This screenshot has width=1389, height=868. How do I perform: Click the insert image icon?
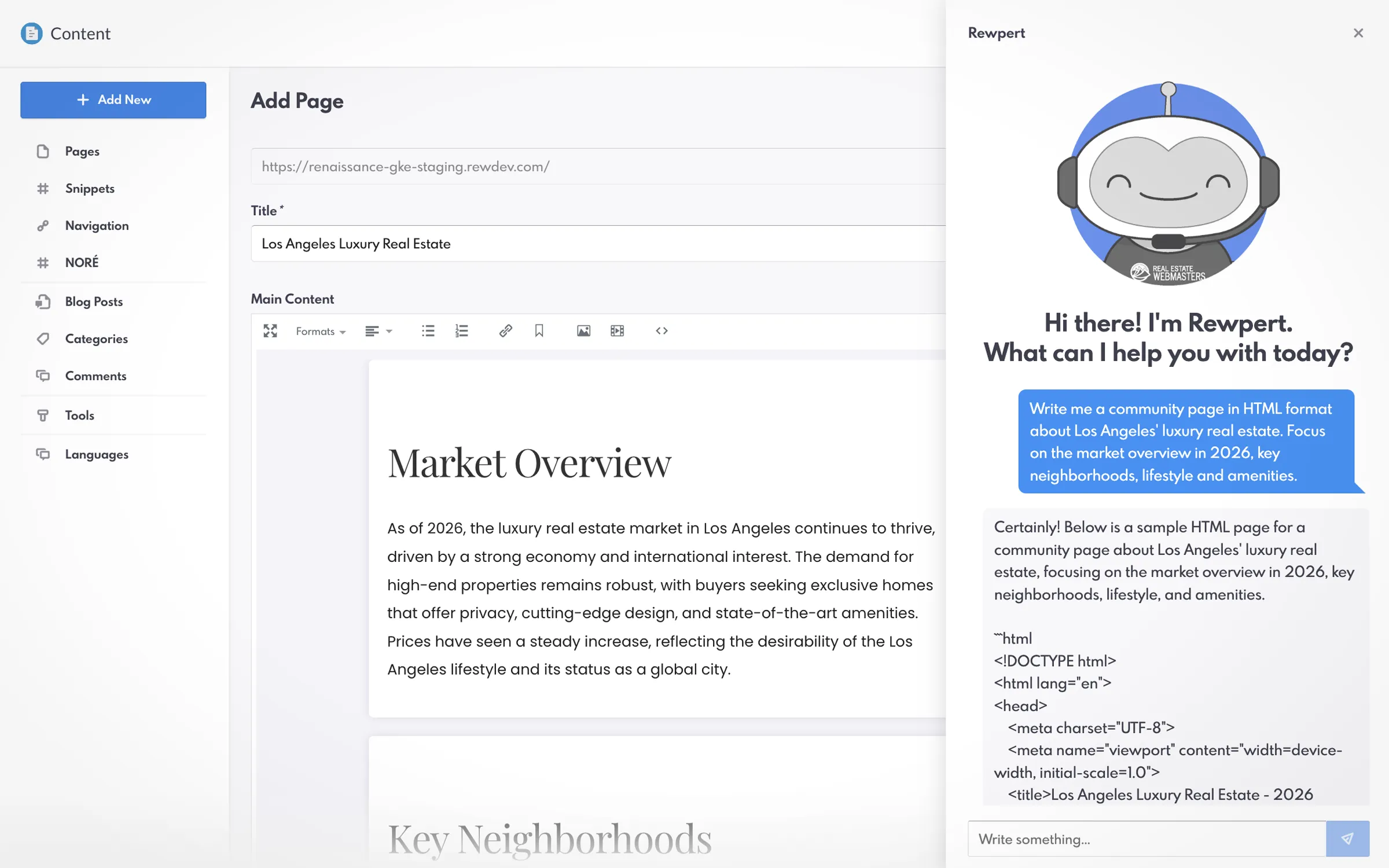(x=583, y=330)
